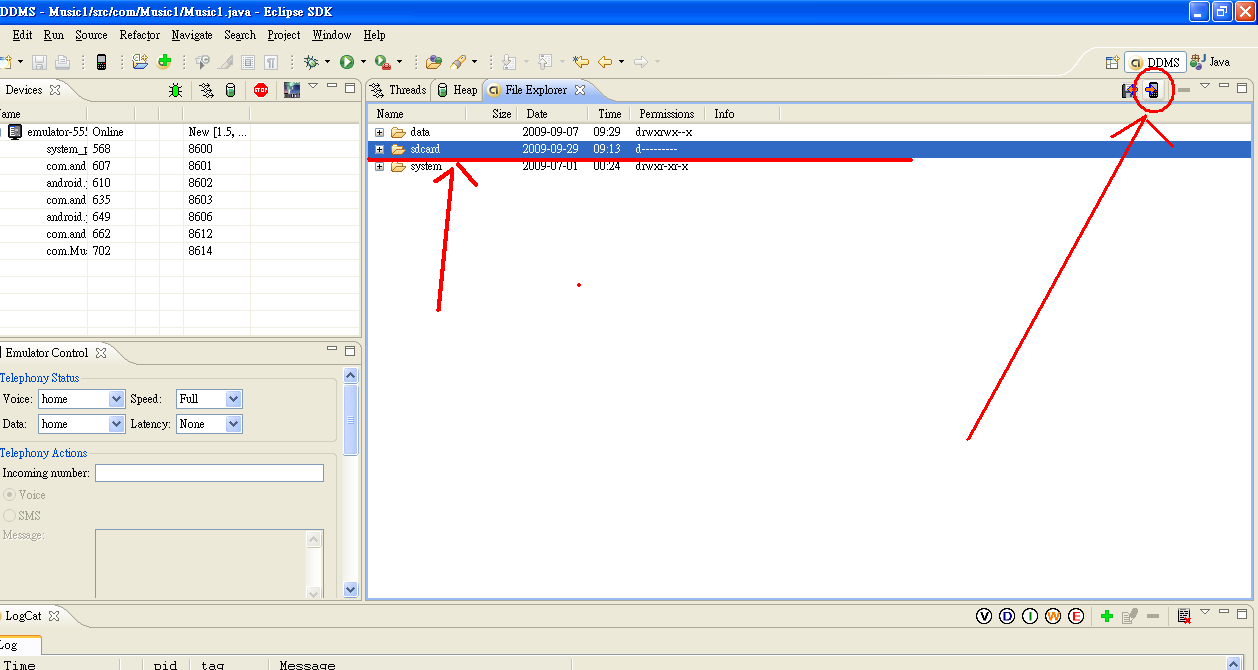Screen dimensions: 1258x670
Task: Toggle Warning W log level in LogCat
Action: [1053, 616]
